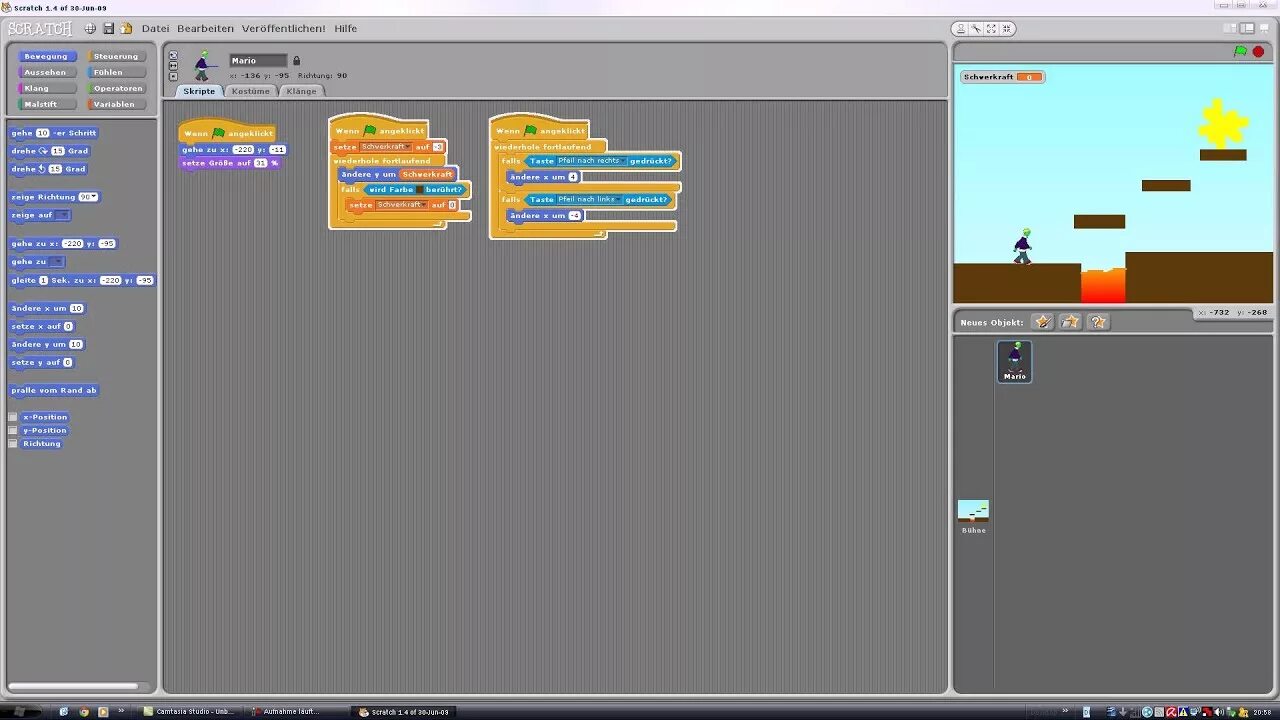Click the color swatch in wird Farbe berührt
1280x720 pixels.
(x=419, y=189)
